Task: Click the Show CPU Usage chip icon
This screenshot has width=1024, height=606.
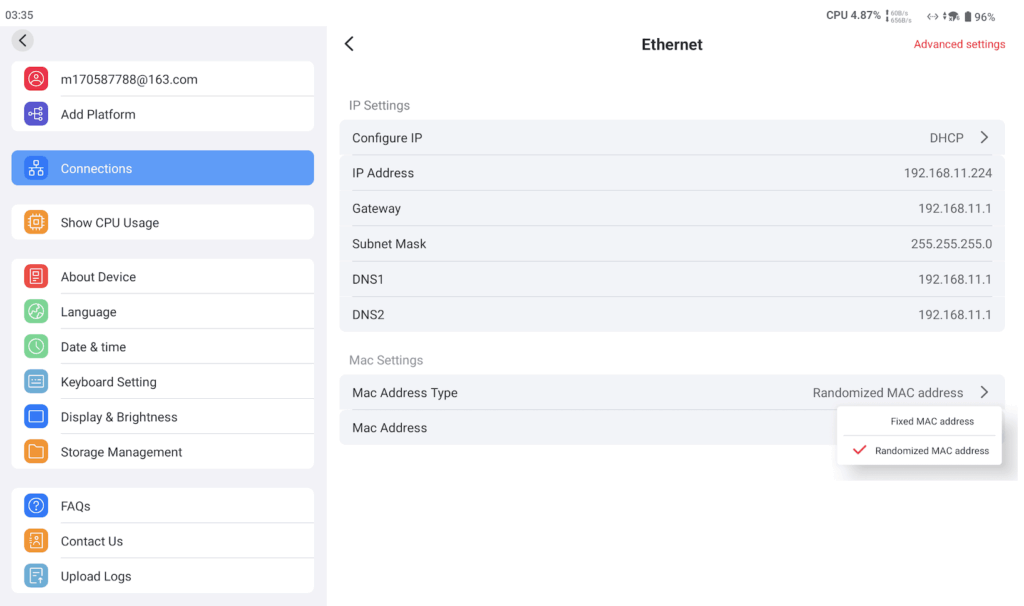Action: point(36,223)
